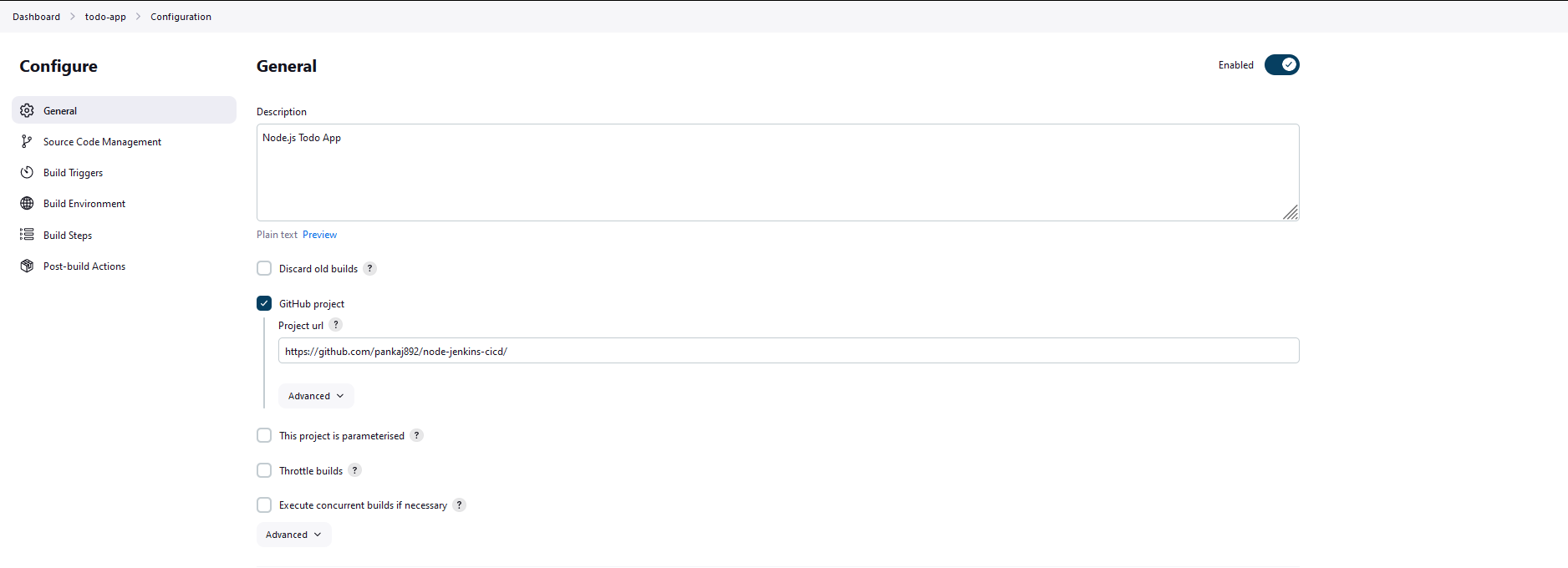
Task: Enable Discard old builds
Action: pos(264,268)
